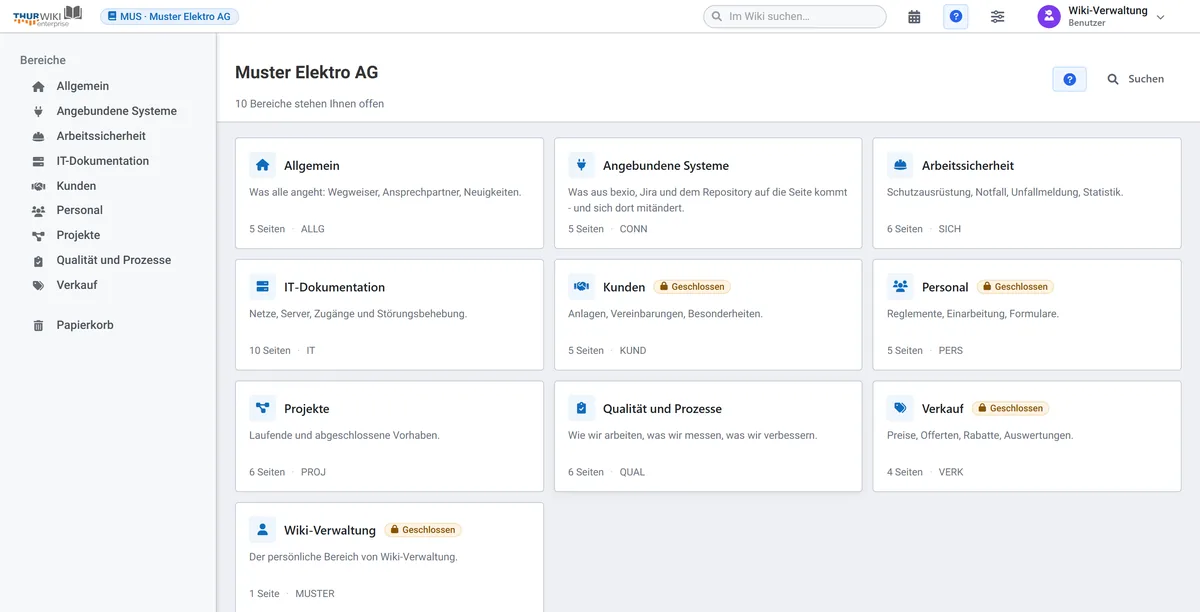Click the help button beside Suchen
The height and width of the screenshot is (612, 1200).
click(1069, 79)
